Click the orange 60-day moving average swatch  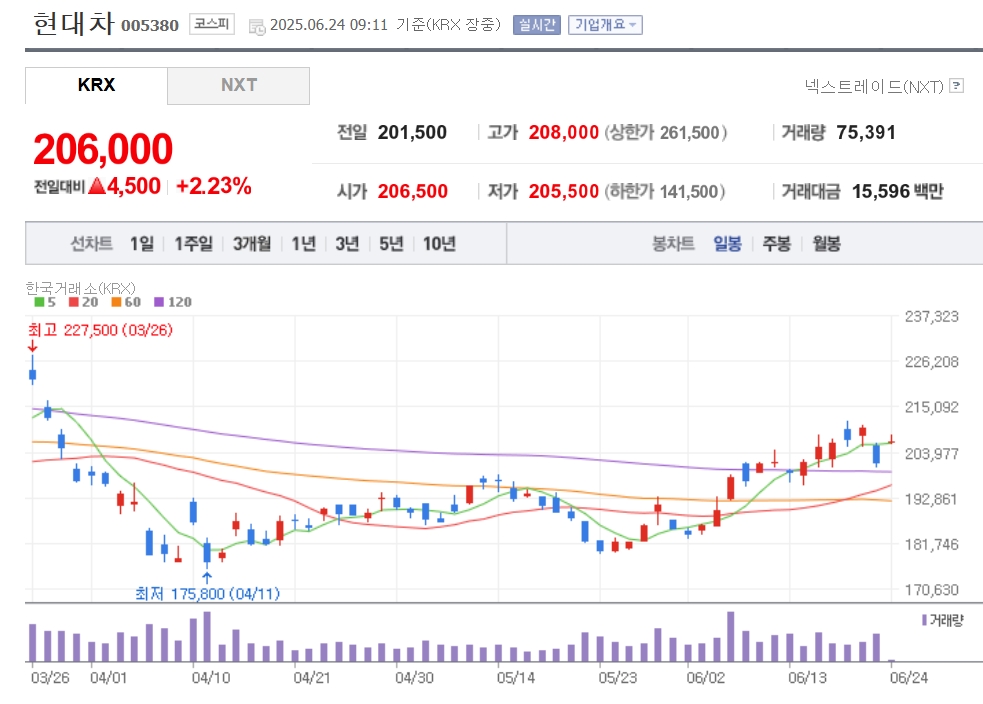coord(116,302)
